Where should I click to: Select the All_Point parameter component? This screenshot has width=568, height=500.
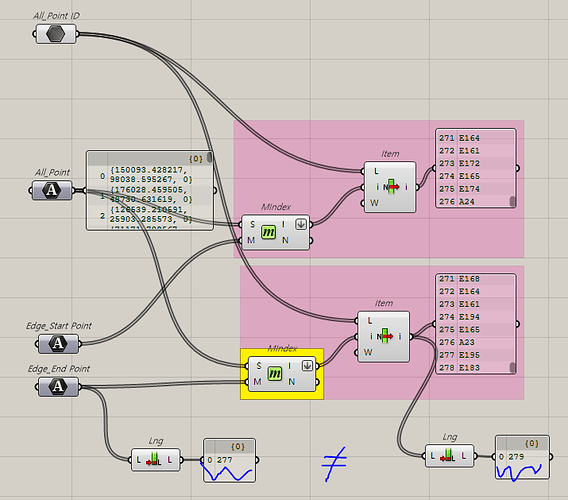tap(52, 191)
